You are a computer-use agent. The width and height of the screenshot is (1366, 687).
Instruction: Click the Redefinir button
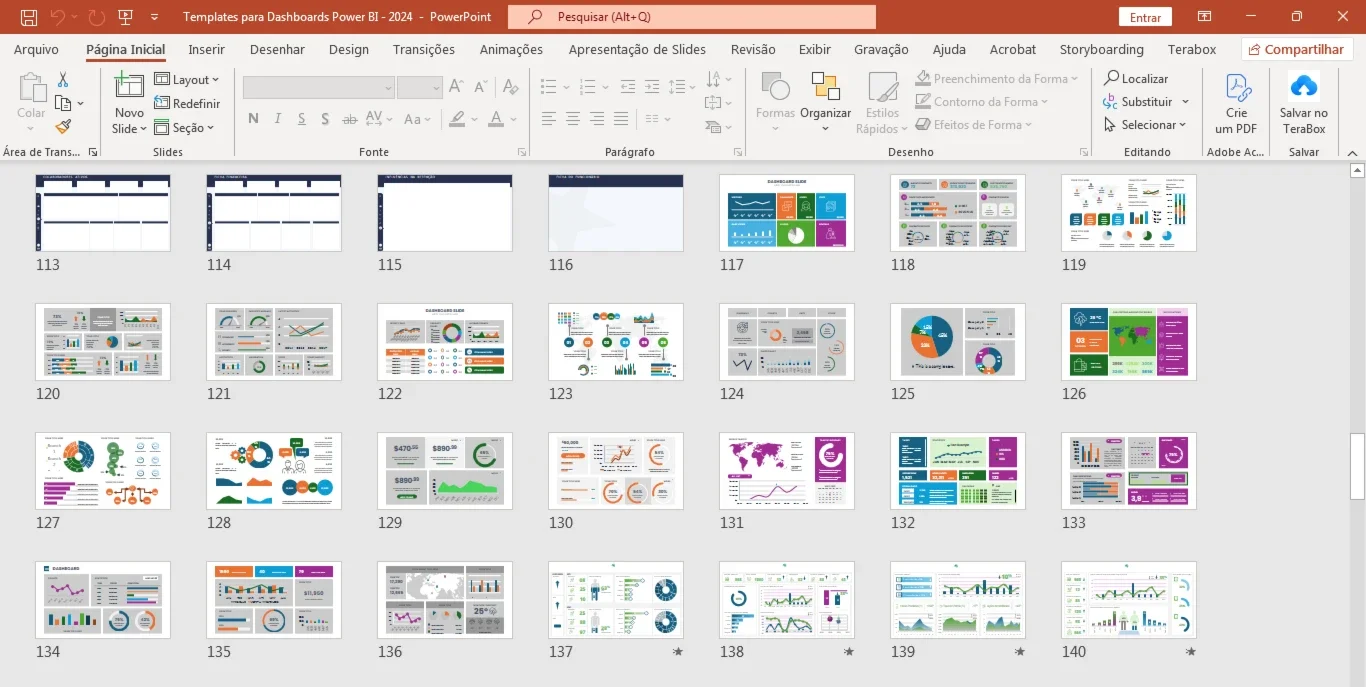(x=187, y=103)
